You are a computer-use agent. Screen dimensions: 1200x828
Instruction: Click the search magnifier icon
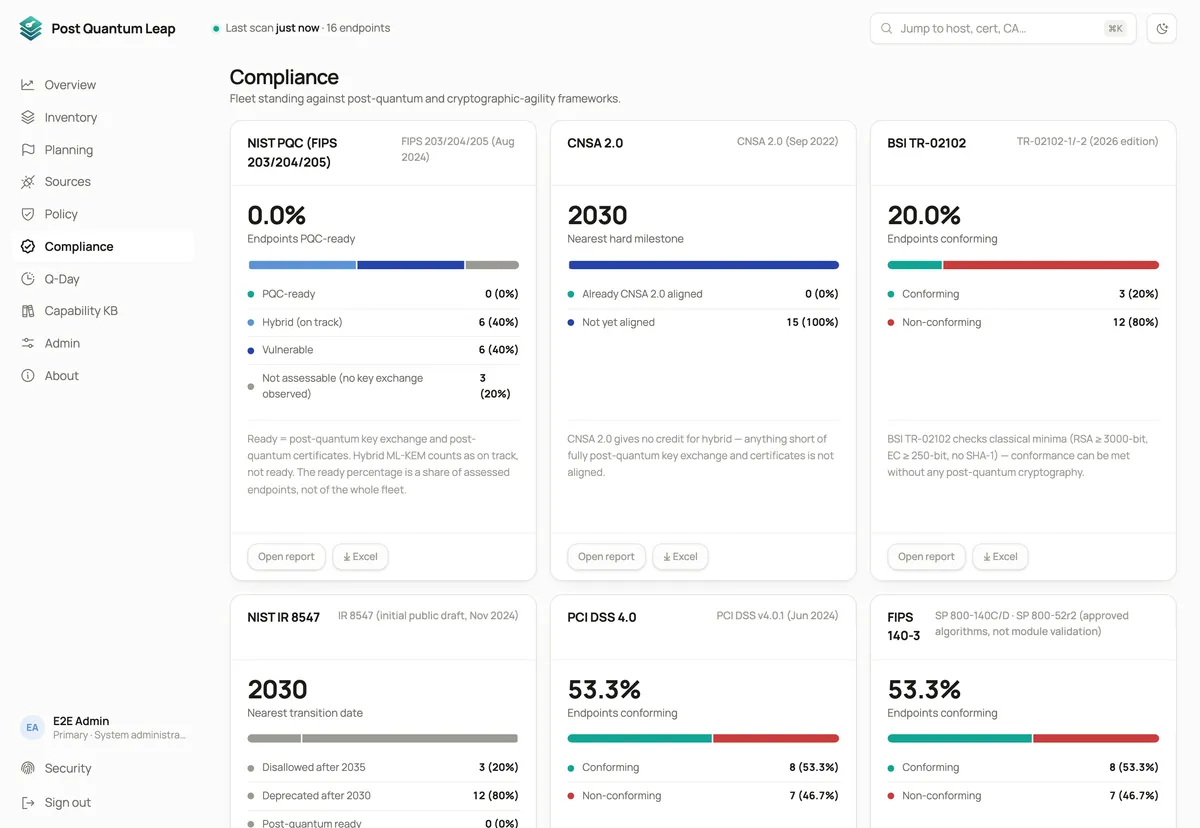click(886, 29)
